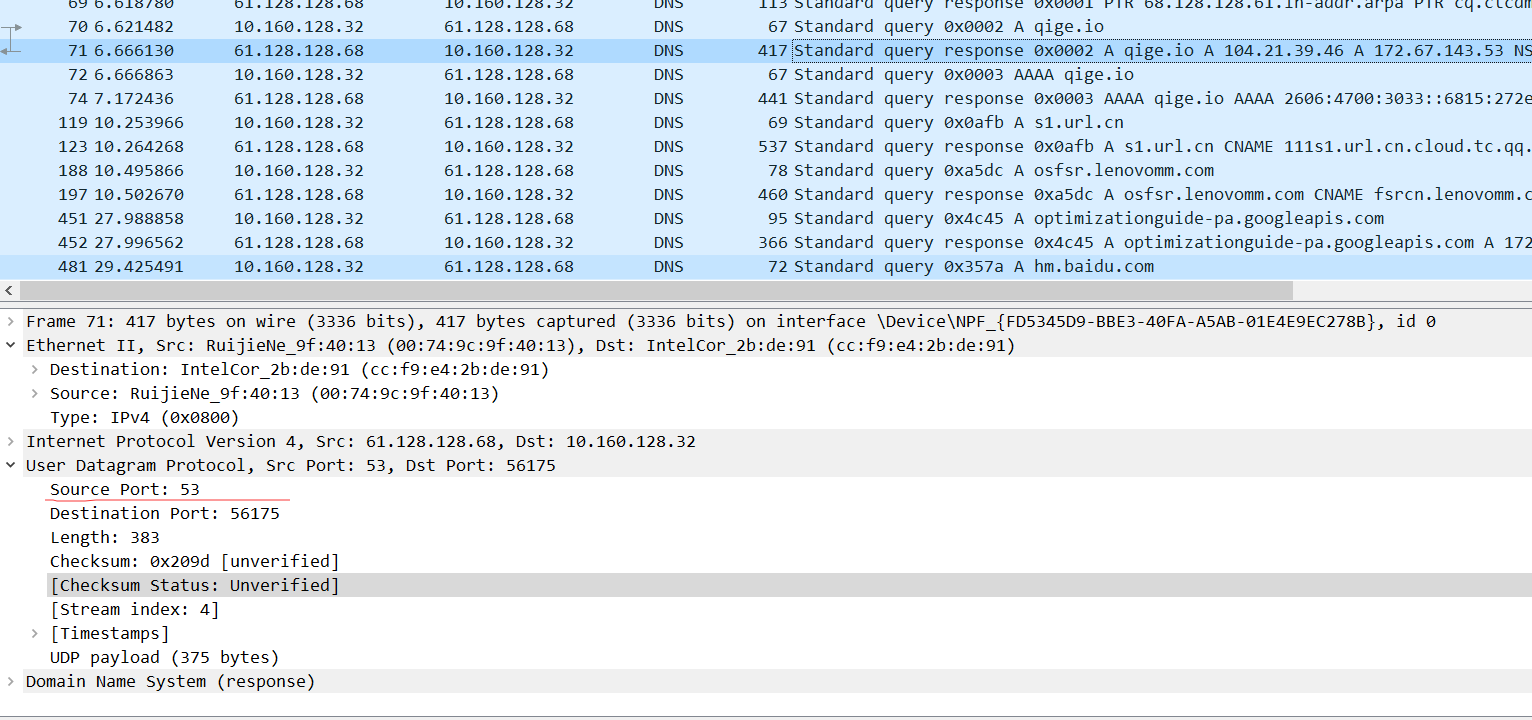This screenshot has height=720, width=1532.
Task: Select packet 123 response with s1.url.cn CNAME
Action: 766,147
